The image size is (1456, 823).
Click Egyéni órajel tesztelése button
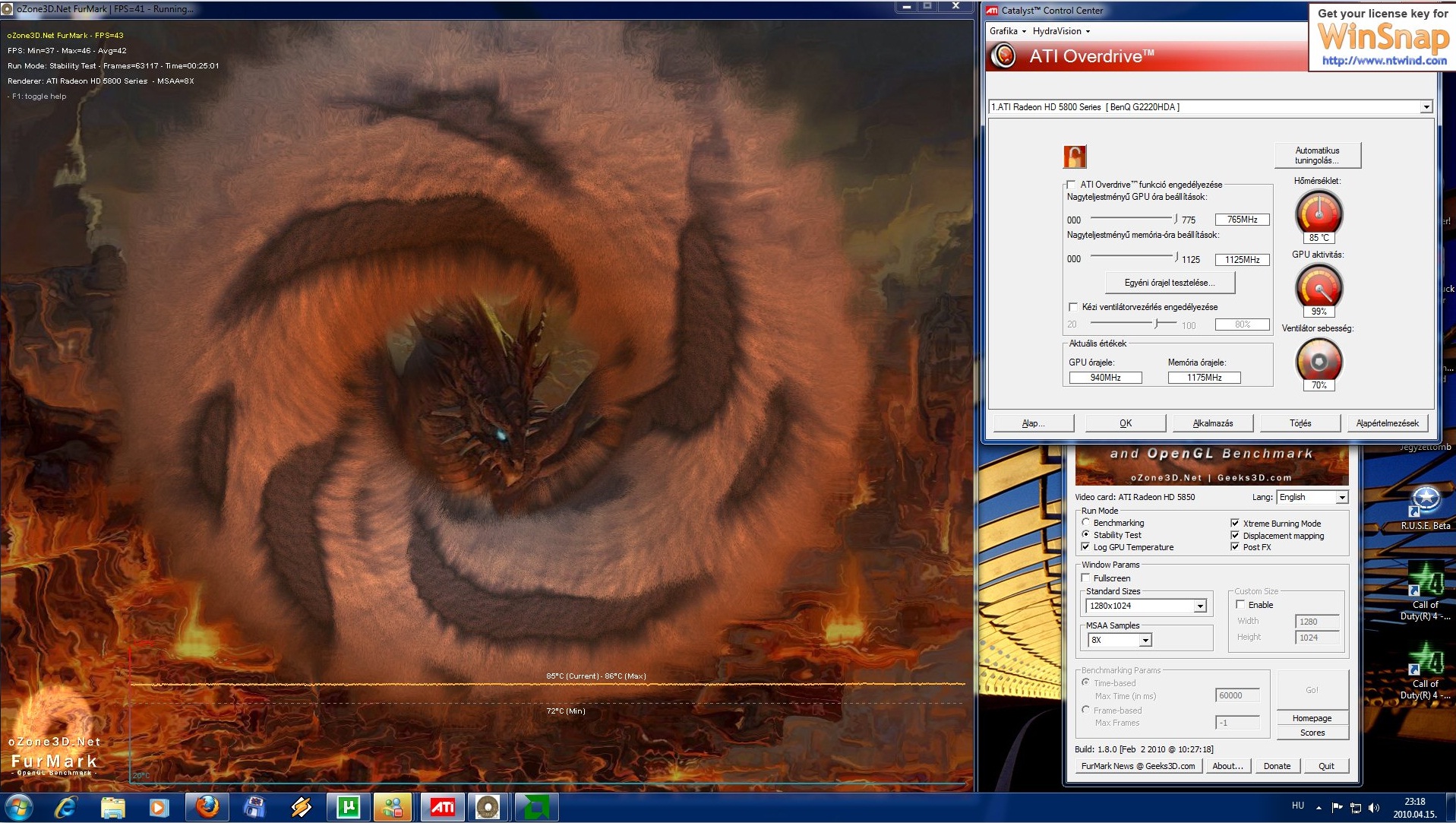point(1170,283)
